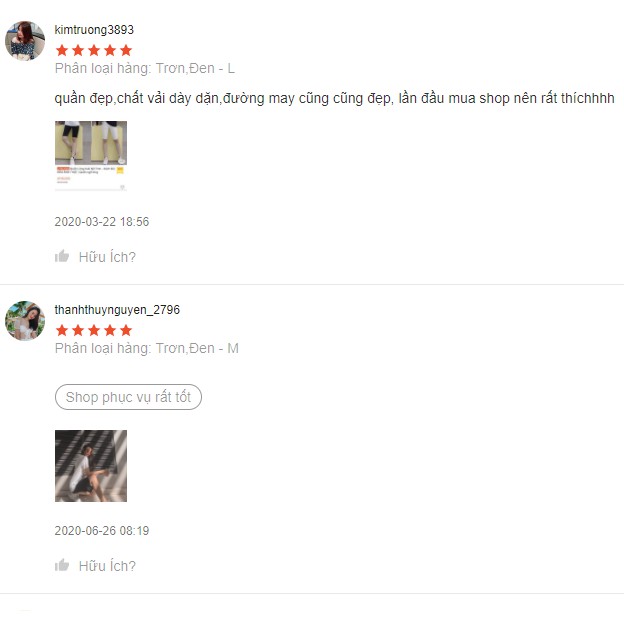Click thumbs-up icon under kimtruong3893's review
This screenshot has height=624, width=624.
62,256
